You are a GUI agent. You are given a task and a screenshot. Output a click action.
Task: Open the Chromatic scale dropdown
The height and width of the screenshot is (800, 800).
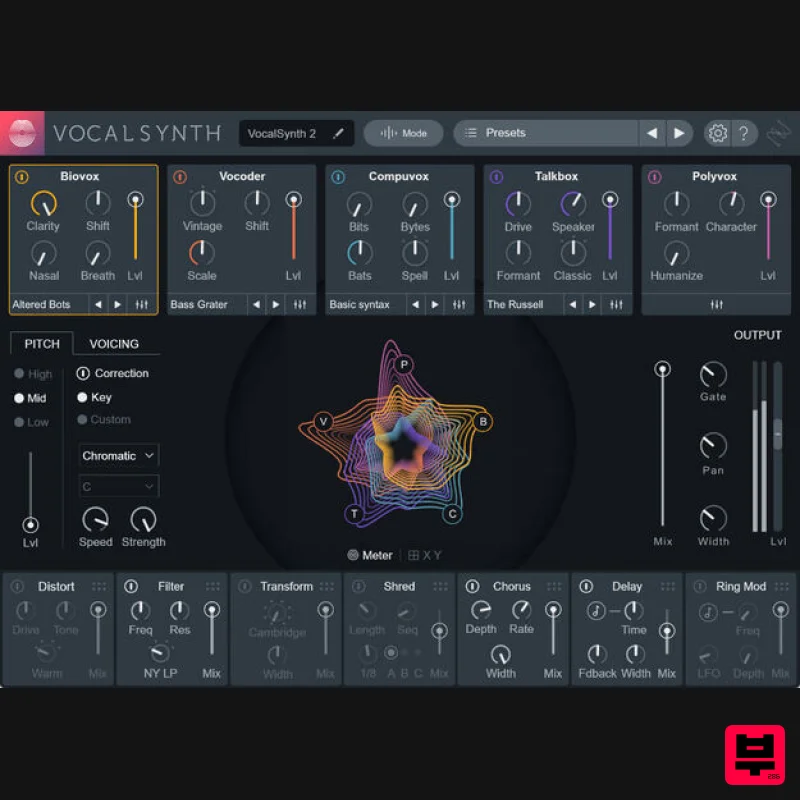point(118,455)
